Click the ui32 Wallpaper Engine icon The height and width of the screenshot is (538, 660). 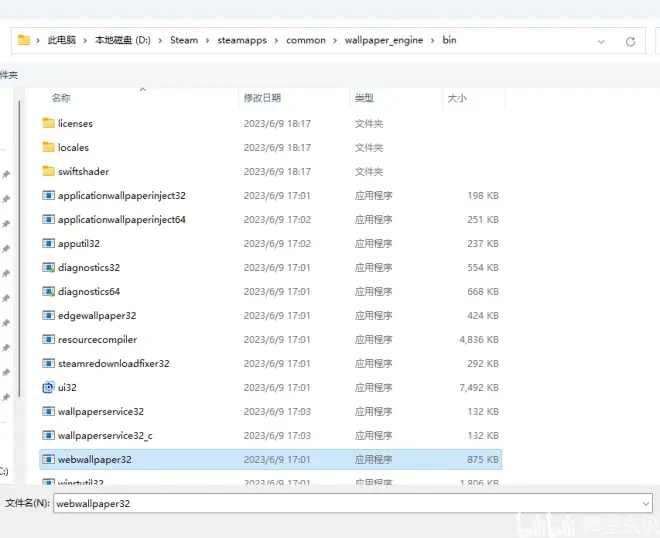(x=48, y=387)
